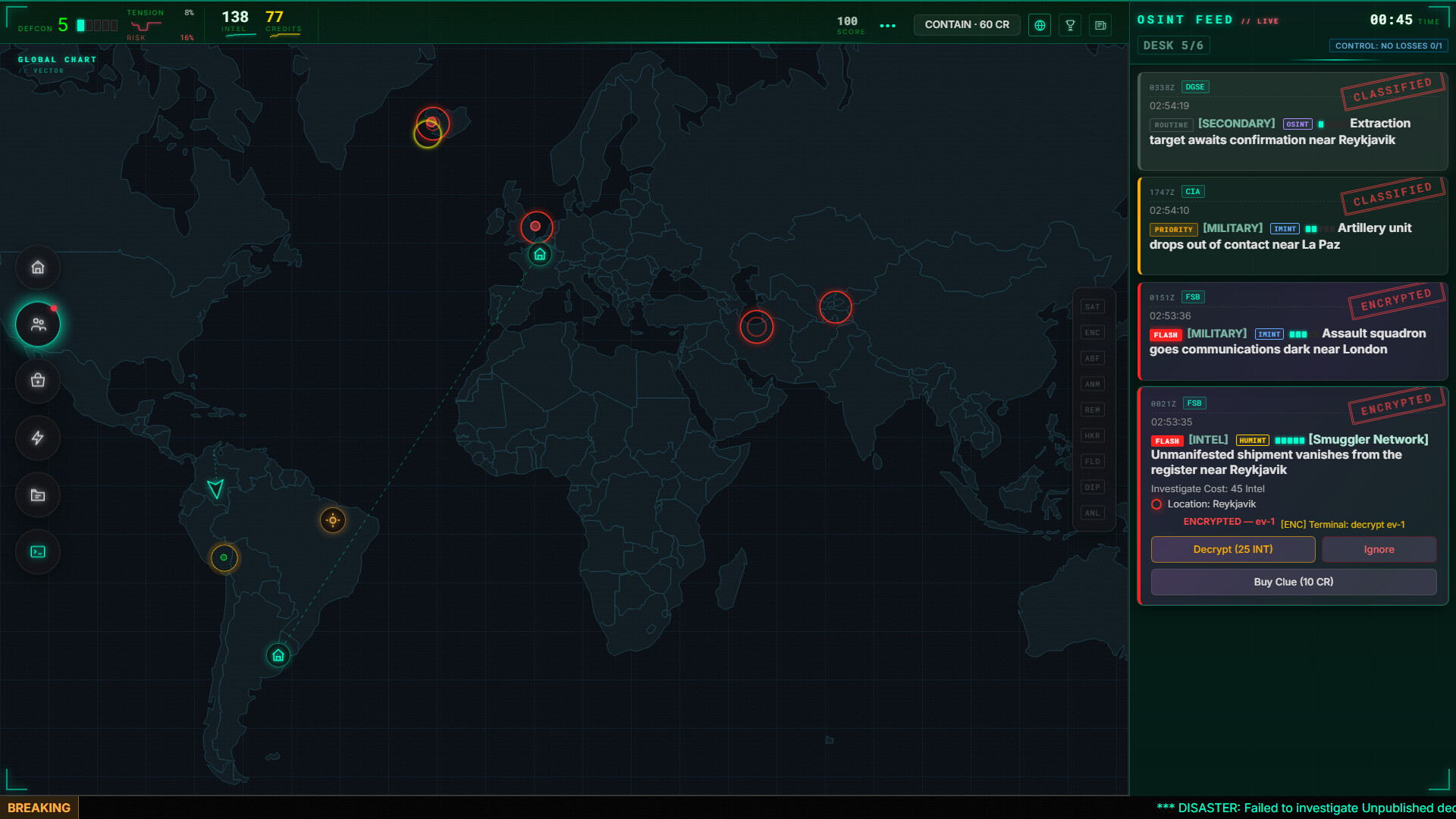
Task: Open the FSB assault squadron London card
Action: tap(1293, 331)
